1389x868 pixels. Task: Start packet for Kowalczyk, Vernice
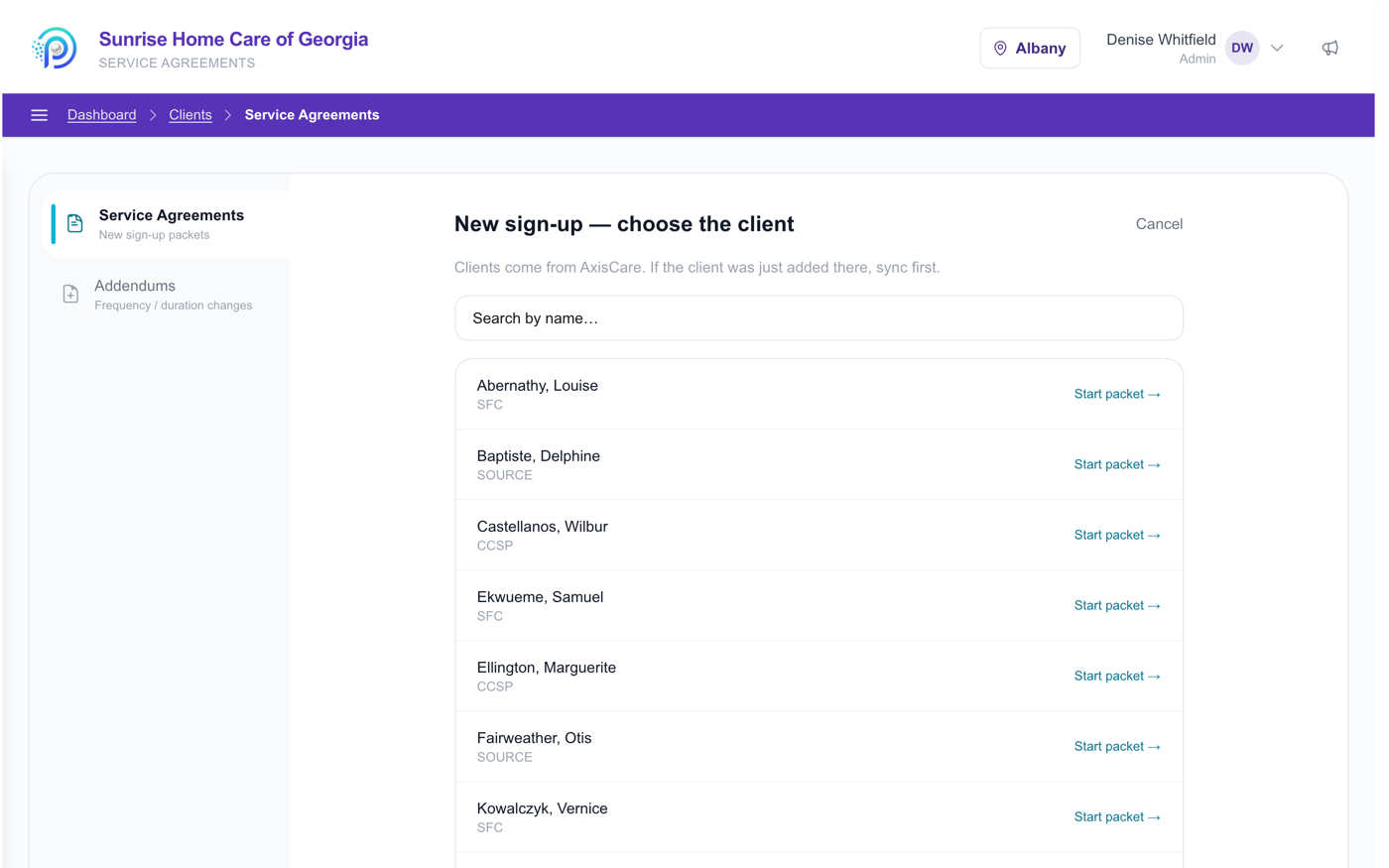tap(1117, 816)
